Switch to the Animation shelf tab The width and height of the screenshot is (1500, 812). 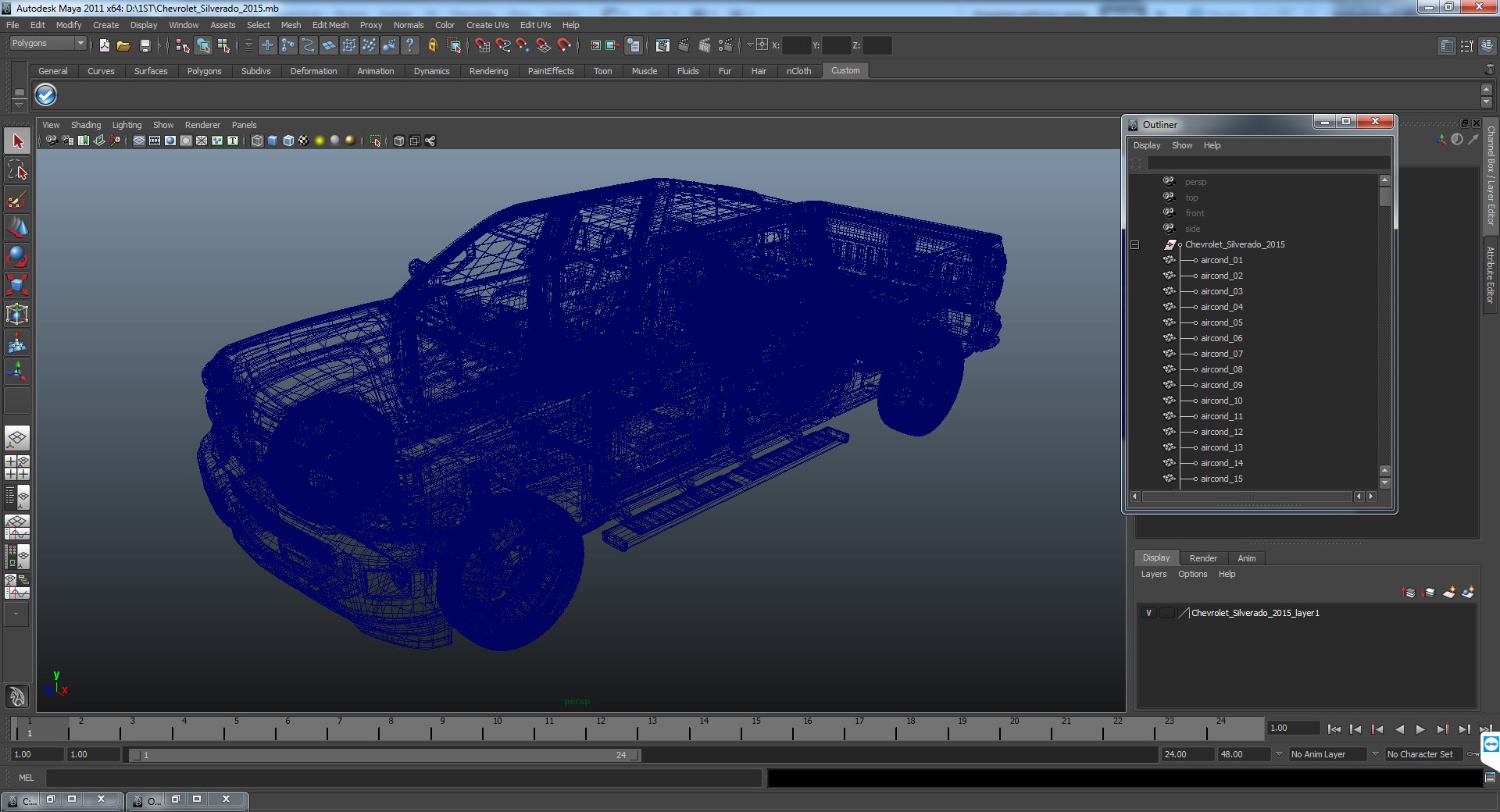coord(376,71)
